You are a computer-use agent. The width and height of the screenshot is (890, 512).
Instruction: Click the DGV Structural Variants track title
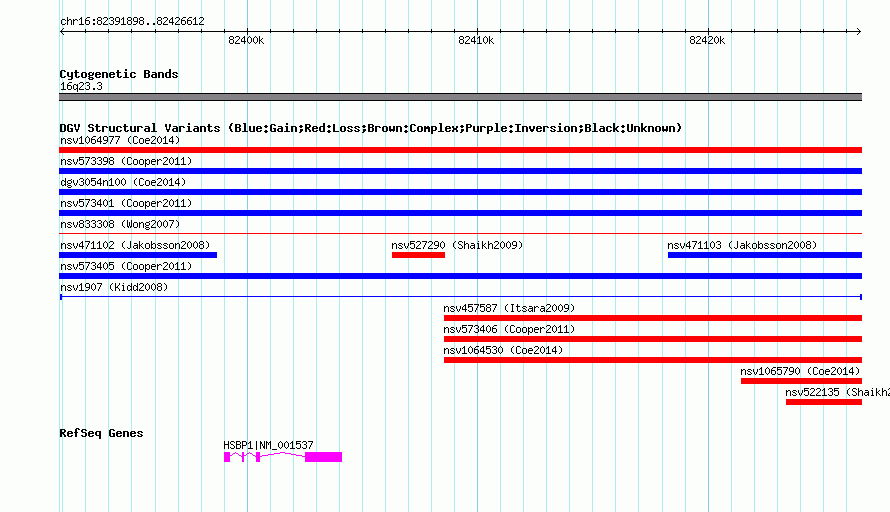371,128
